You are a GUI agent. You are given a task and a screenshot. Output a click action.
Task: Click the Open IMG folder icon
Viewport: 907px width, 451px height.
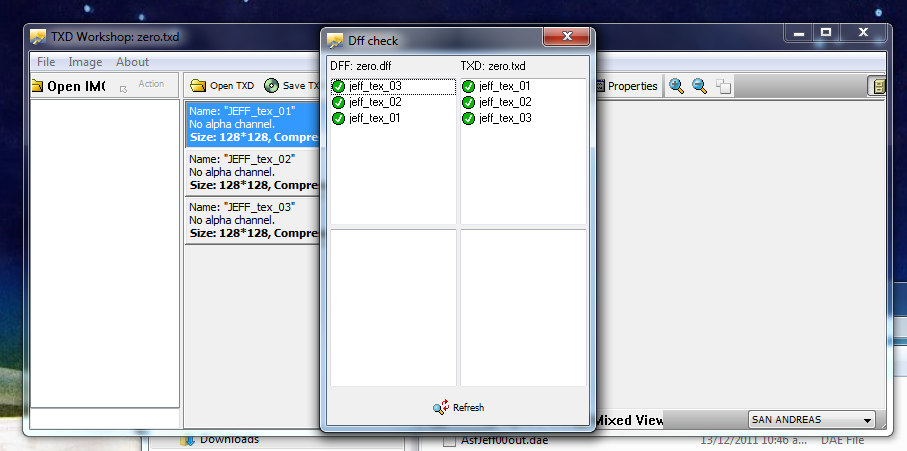pyautogui.click(x=37, y=86)
